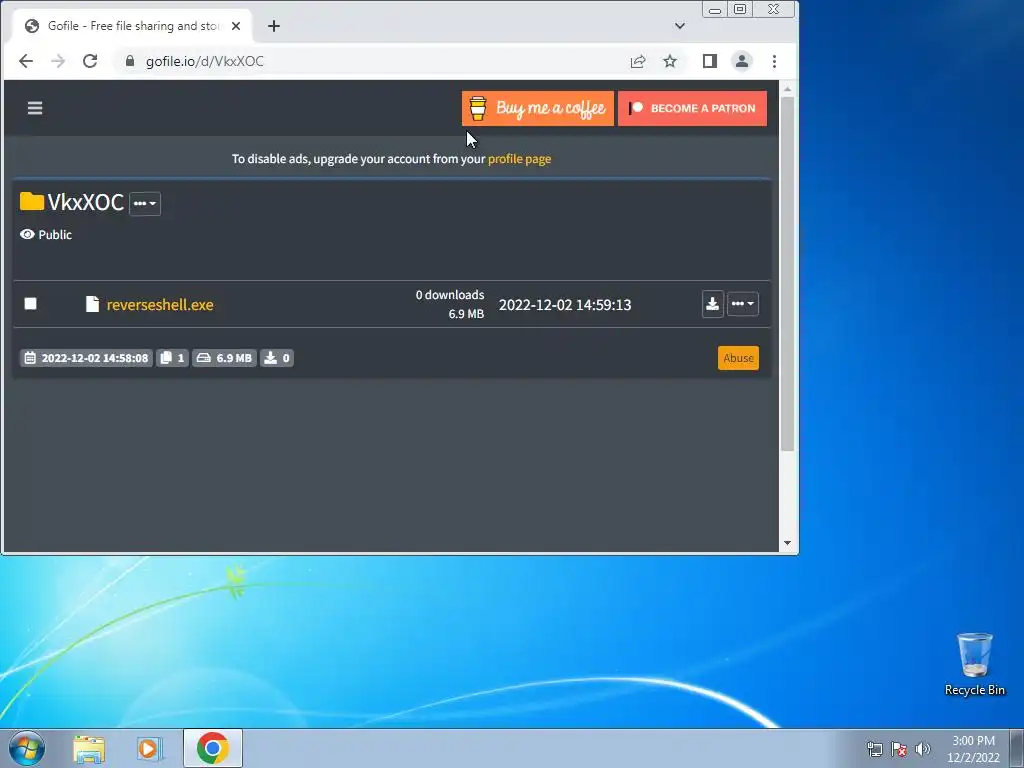
Task: Click the yellow VkxXOC folder icon
Action: [x=31, y=201]
